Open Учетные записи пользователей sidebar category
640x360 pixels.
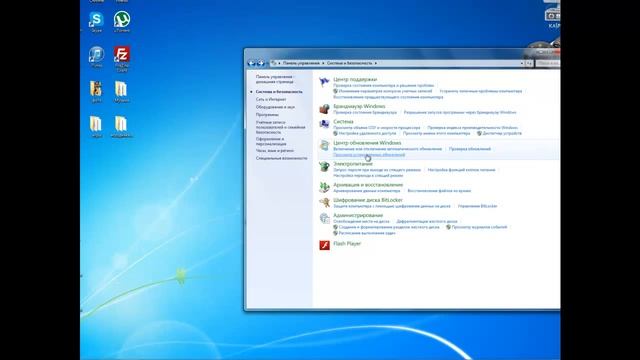point(280,127)
